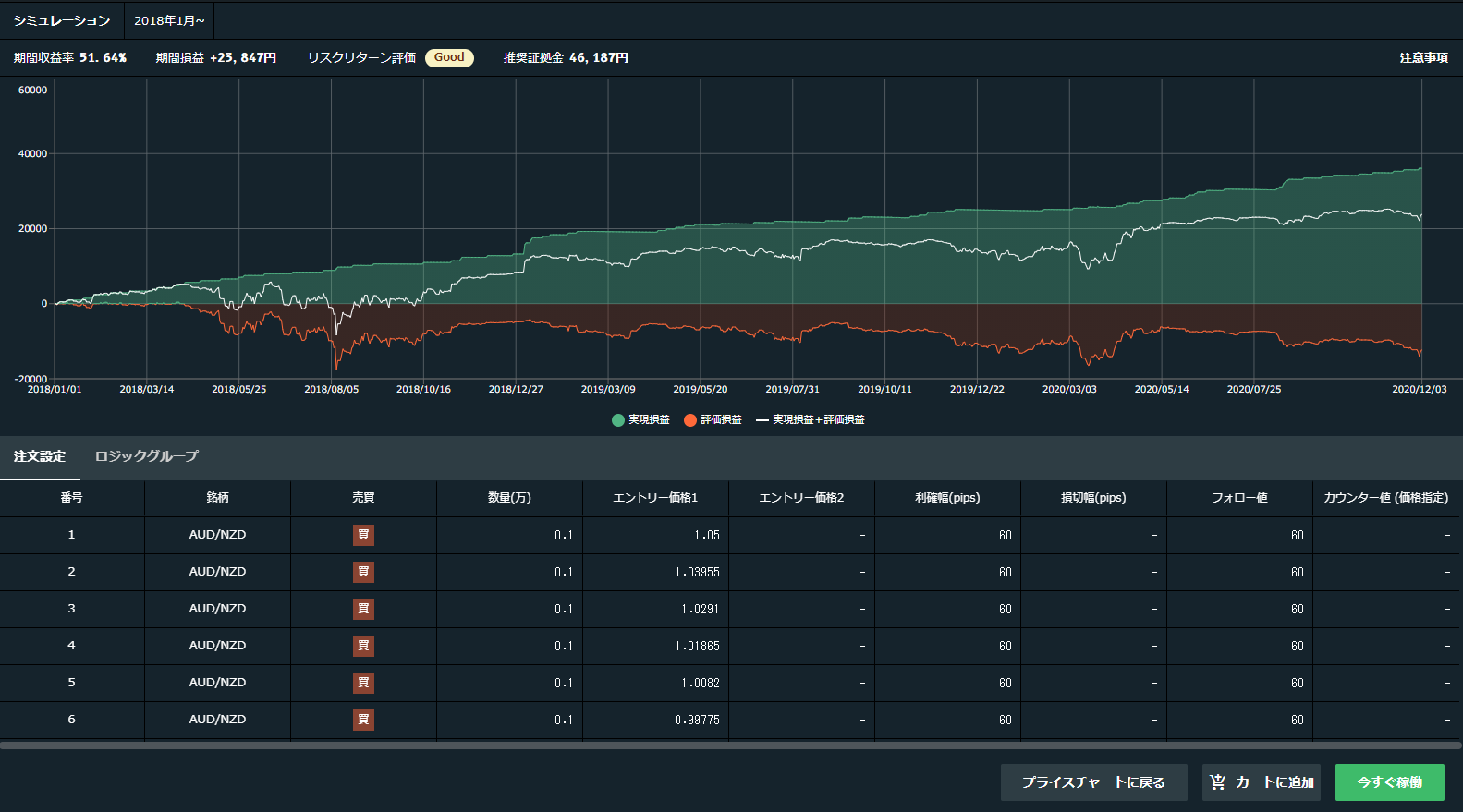Click the プライスチャートに戻る button
The height and width of the screenshot is (812, 1463).
pyautogui.click(x=1093, y=782)
